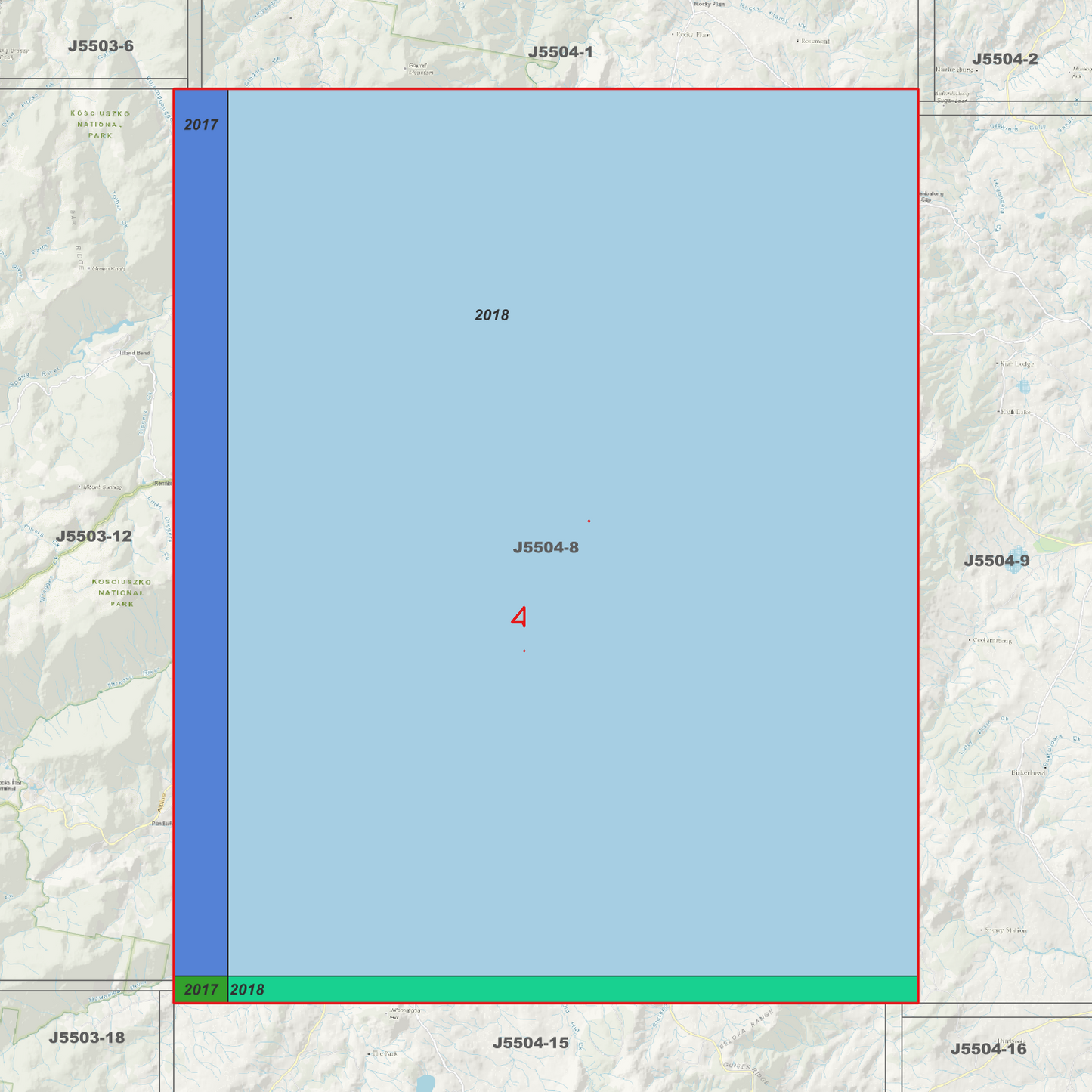Click the Kiah Lodge place label
1092x1092 pixels.
[1016, 364]
